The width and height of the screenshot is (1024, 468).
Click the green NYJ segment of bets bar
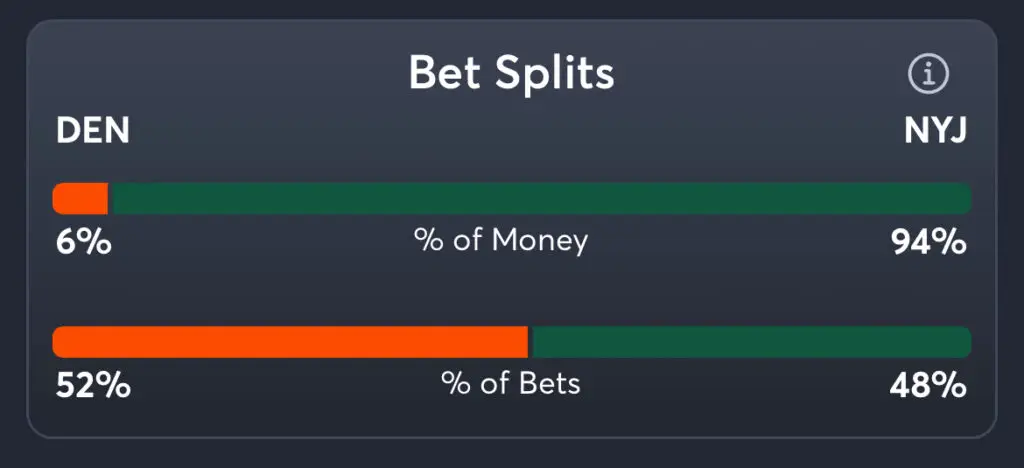click(750, 342)
